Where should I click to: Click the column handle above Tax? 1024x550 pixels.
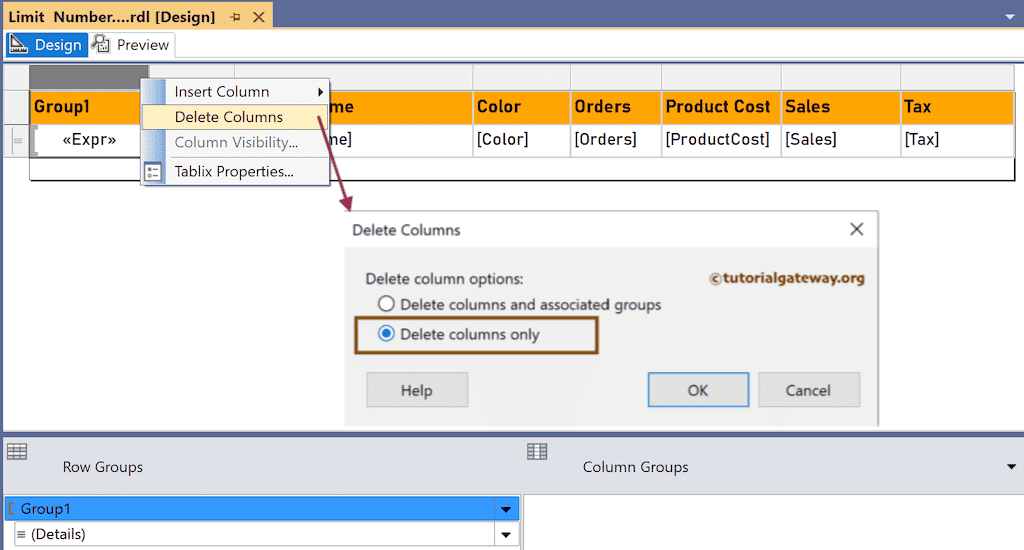(x=957, y=77)
